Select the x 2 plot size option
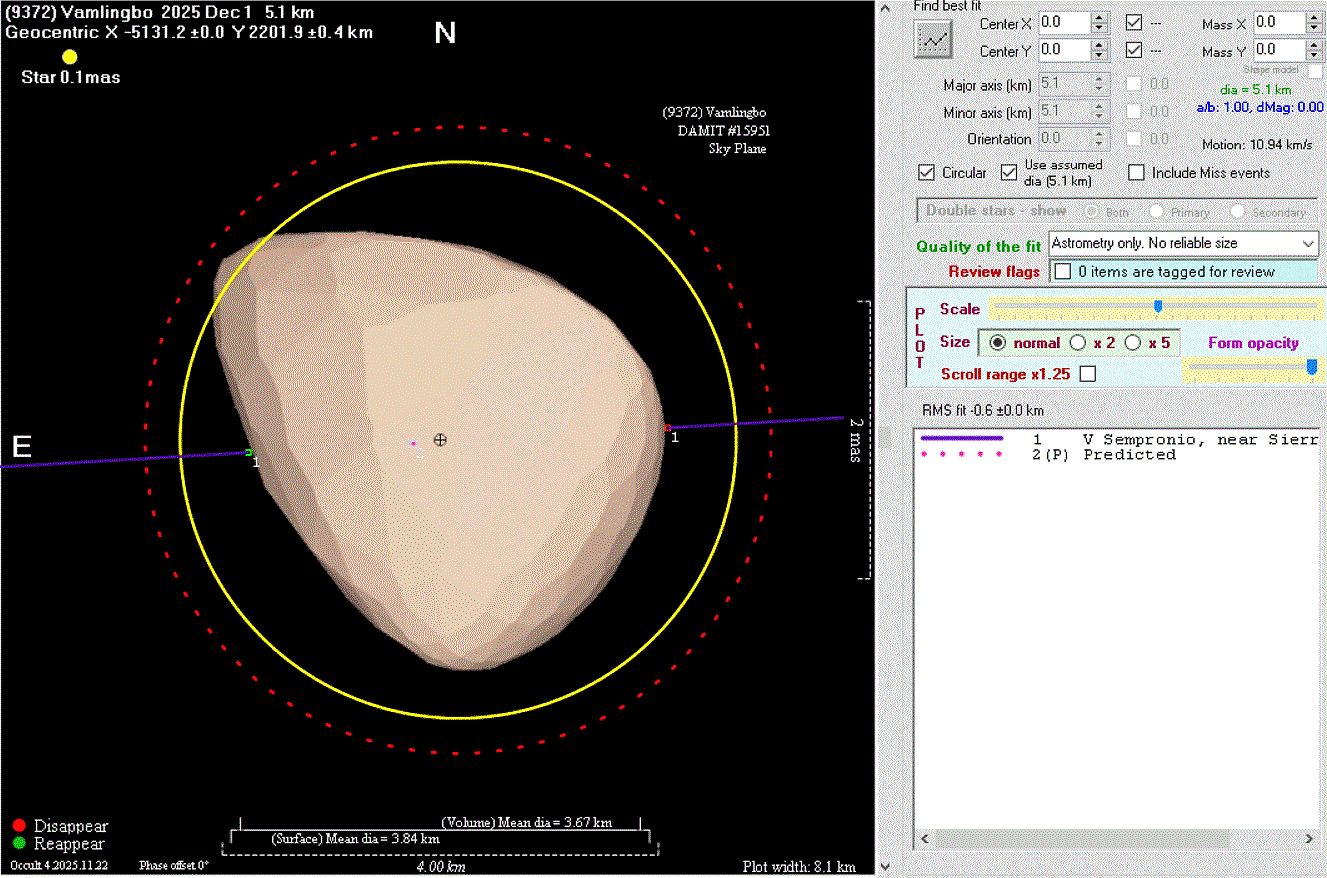Image resolution: width=1327 pixels, height=878 pixels. click(x=1078, y=343)
